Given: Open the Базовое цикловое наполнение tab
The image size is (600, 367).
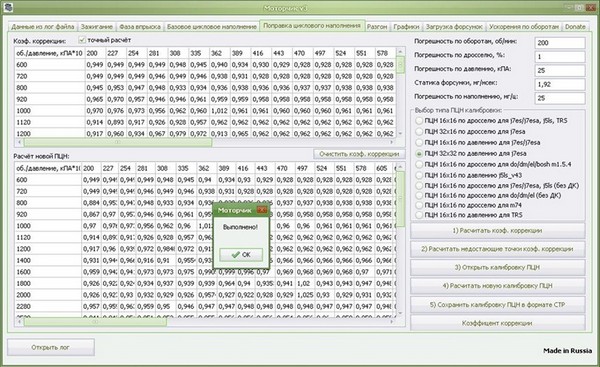Looking at the screenshot, I should (212, 27).
